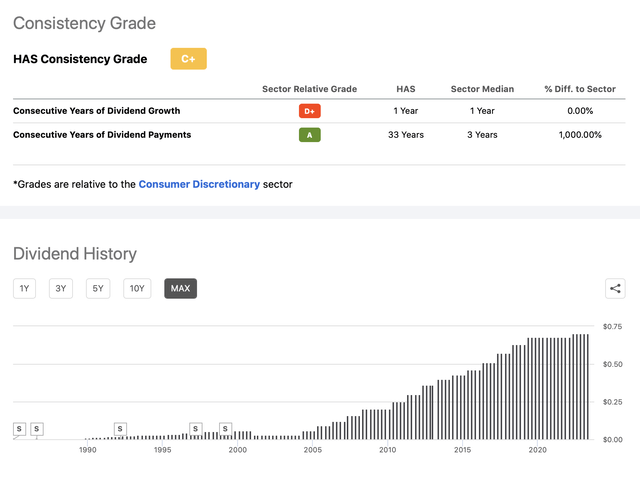Click the HAS column header
The image size is (640, 477).
click(x=406, y=89)
